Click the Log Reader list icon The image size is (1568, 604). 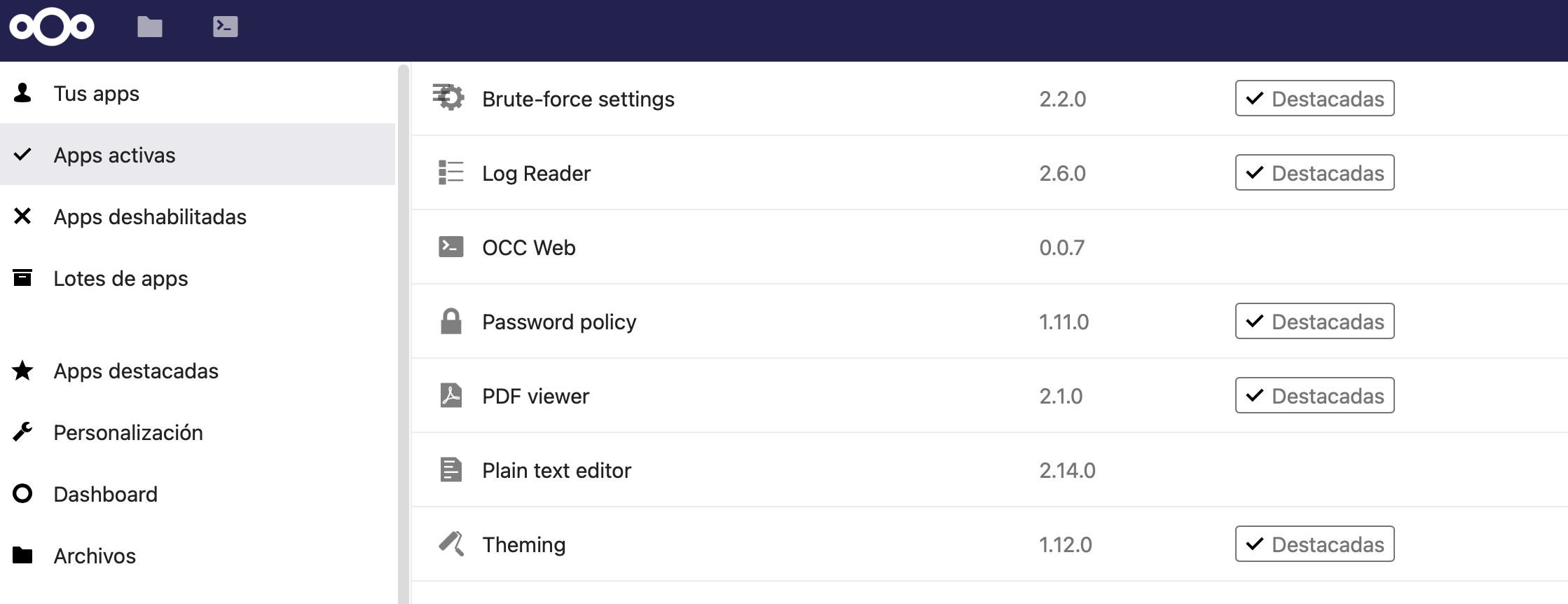point(451,172)
